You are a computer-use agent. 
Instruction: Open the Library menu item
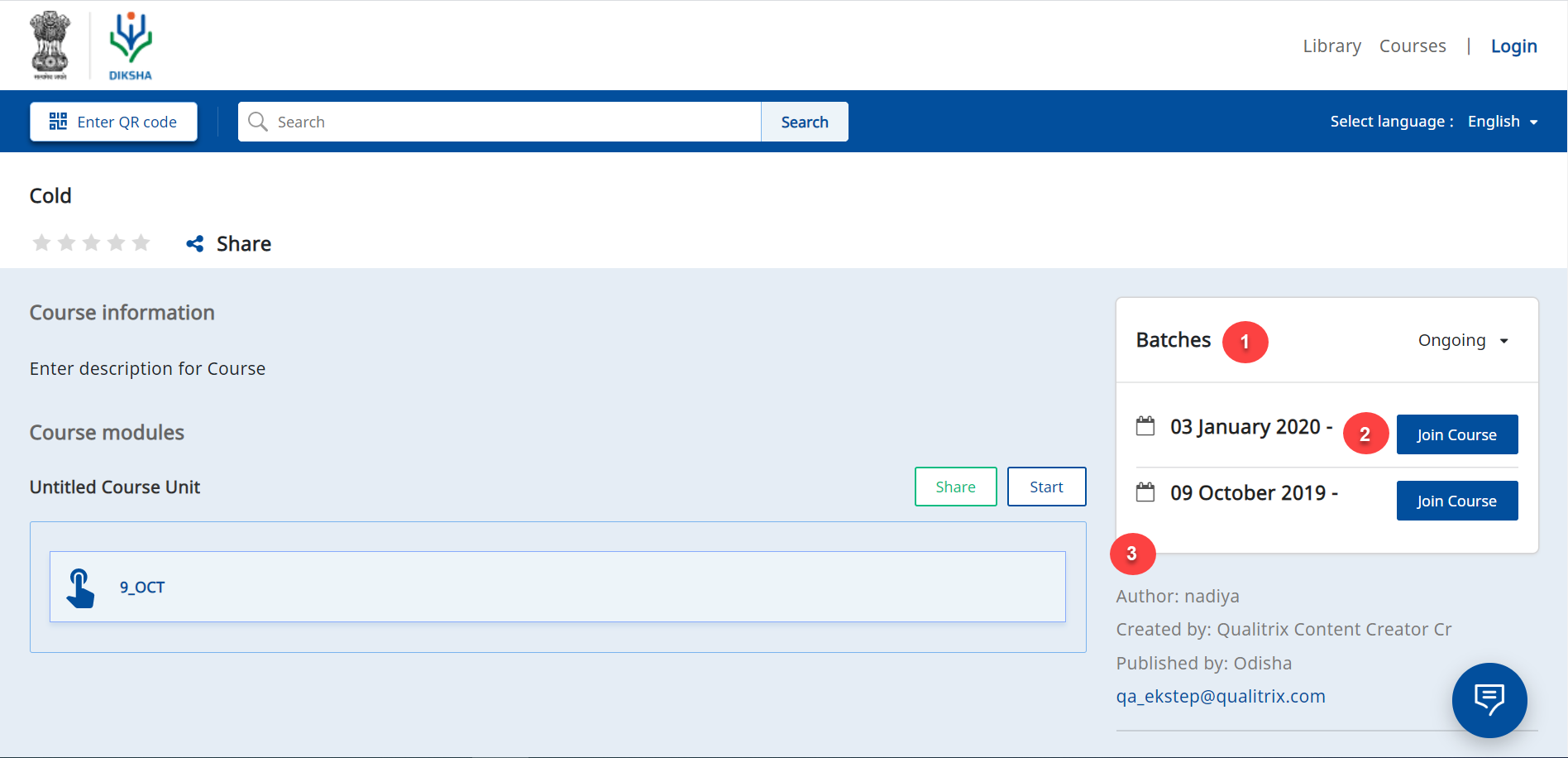tap(1331, 46)
